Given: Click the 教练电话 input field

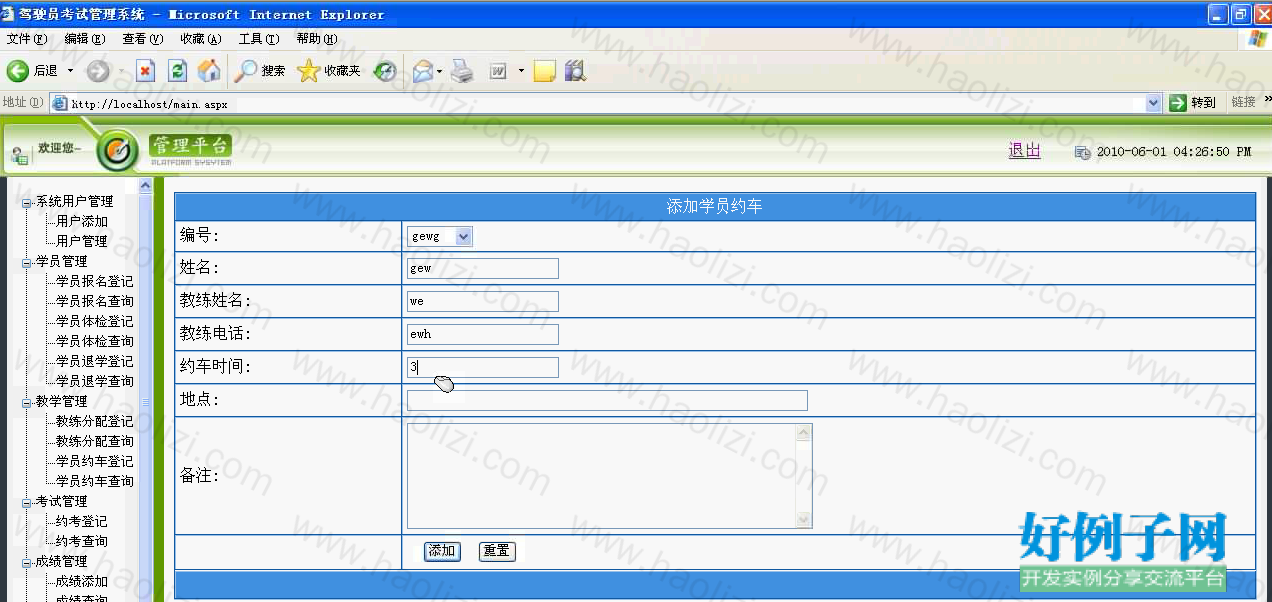Looking at the screenshot, I should [483, 335].
